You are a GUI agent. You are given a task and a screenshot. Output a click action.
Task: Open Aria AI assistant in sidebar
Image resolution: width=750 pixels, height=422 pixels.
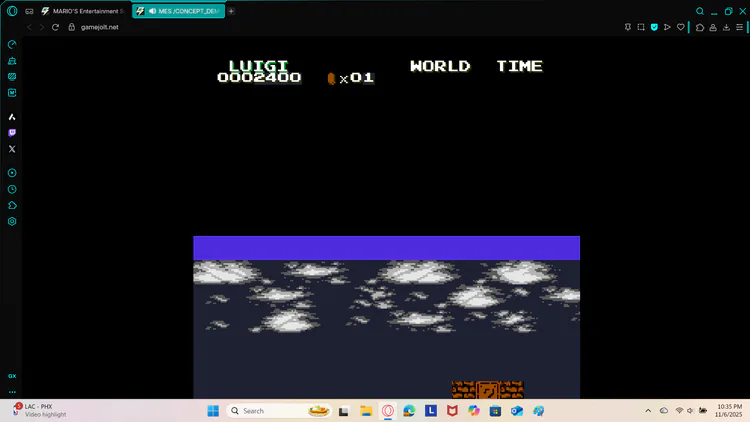coord(12,117)
